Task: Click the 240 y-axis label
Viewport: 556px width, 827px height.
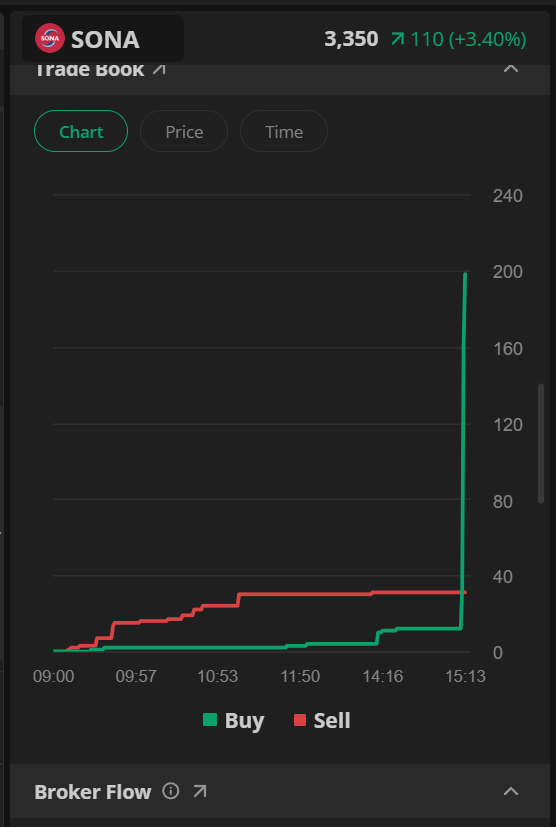Action: [x=507, y=196]
